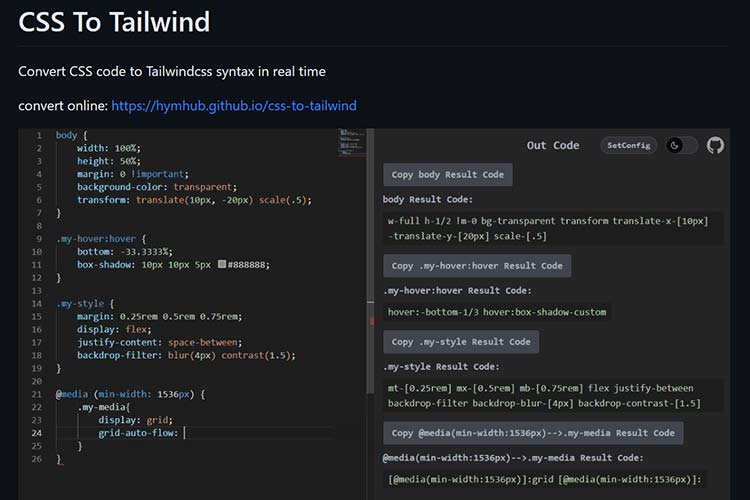Click 'grid-auto-flow:' code line
Image resolution: width=750 pixels, height=500 pixels.
tap(138, 433)
